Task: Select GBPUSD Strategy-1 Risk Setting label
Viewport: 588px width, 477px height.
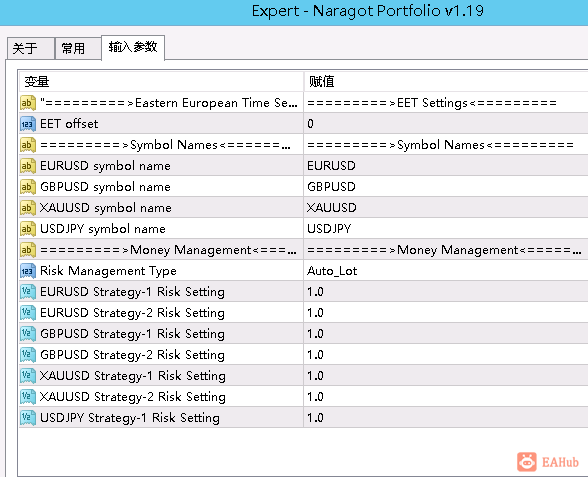Action: click(x=132, y=334)
